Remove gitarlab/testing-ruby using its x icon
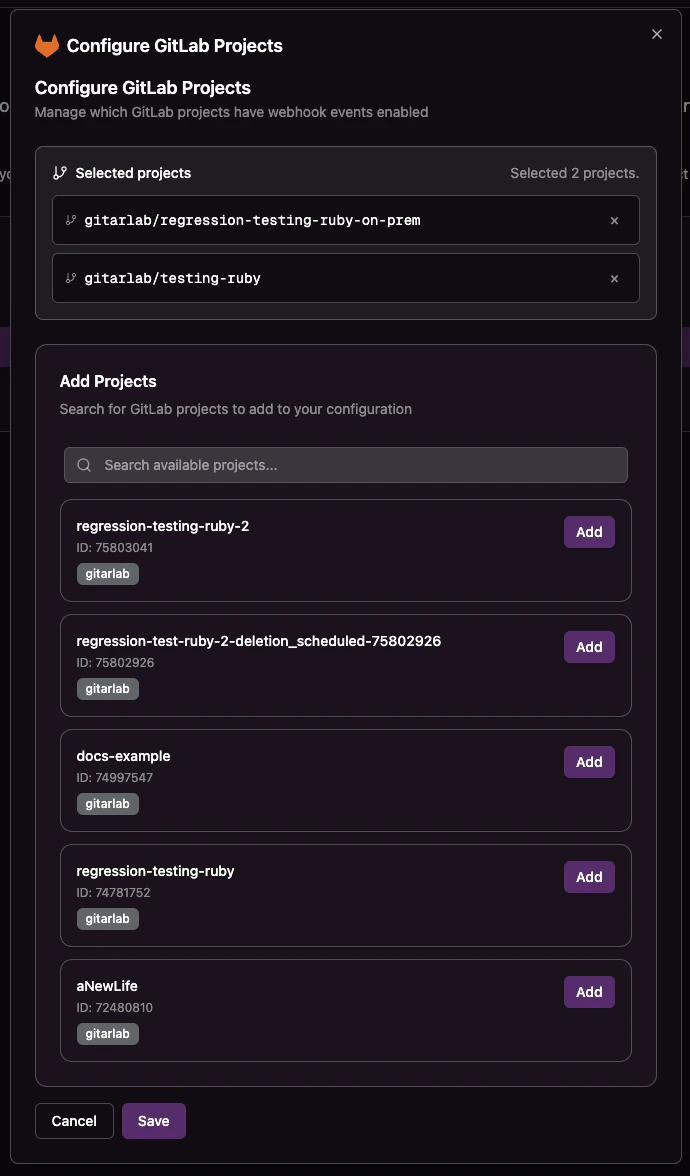 [x=614, y=278]
